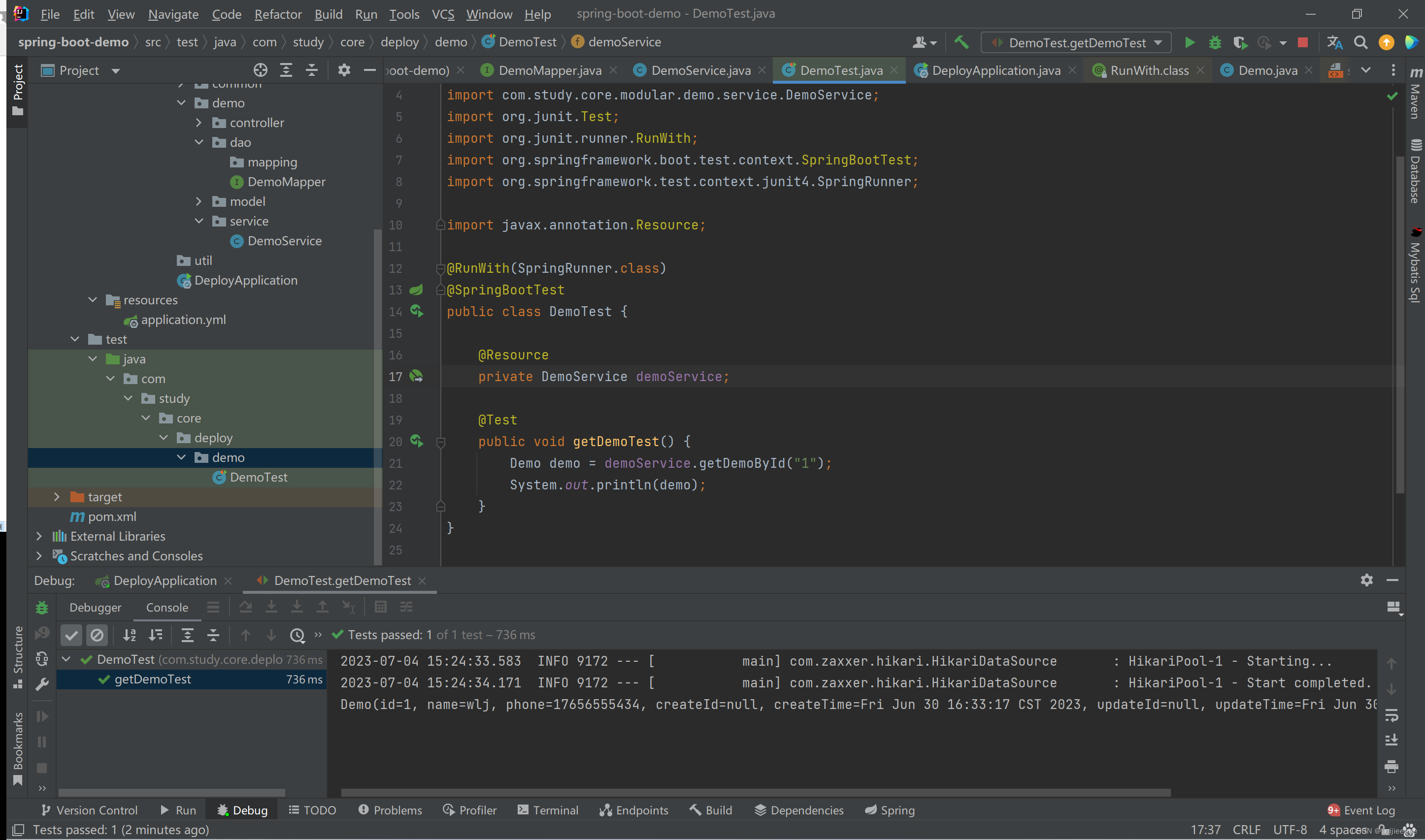Show the hidden editor tabs list chevron

click(x=1366, y=70)
